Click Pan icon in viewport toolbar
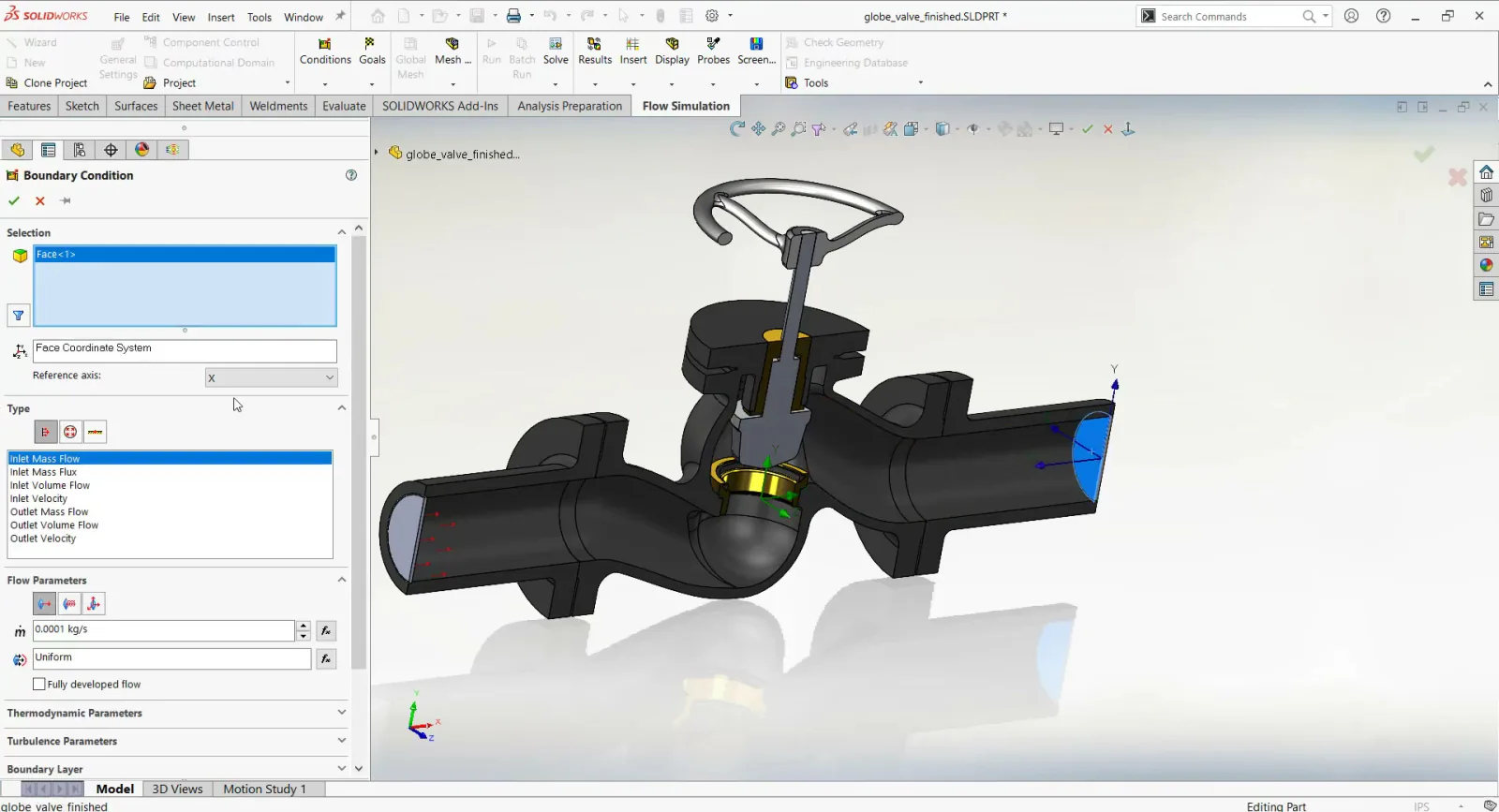Image resolution: width=1499 pixels, height=812 pixels. [758, 129]
